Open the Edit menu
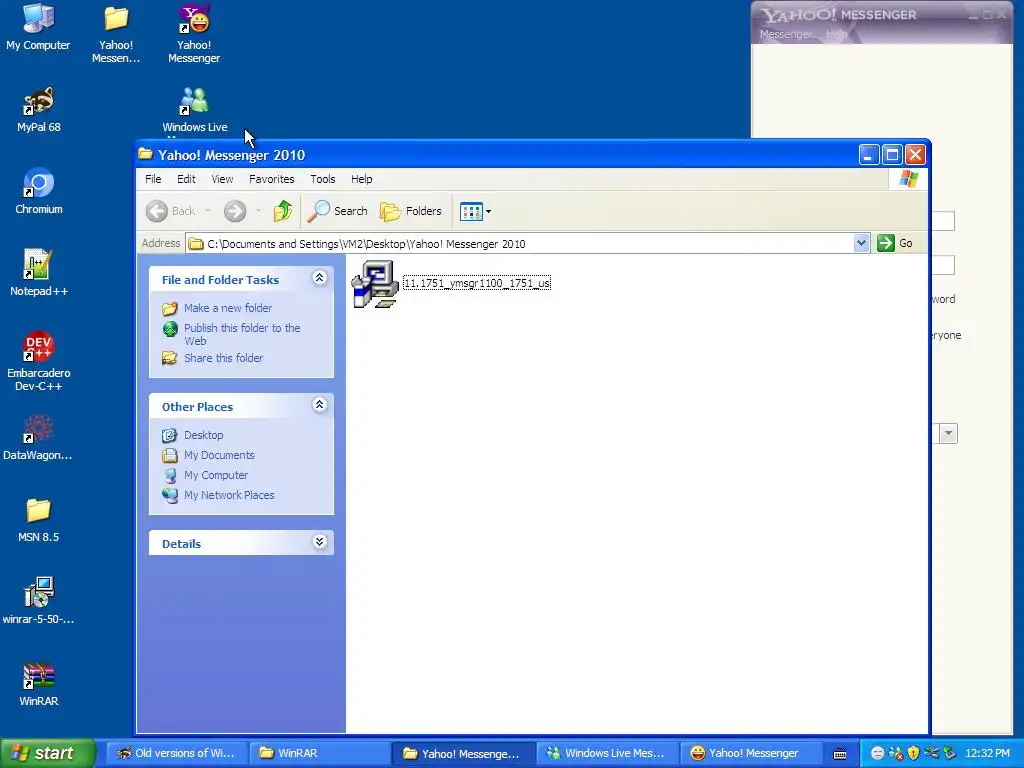 click(186, 179)
